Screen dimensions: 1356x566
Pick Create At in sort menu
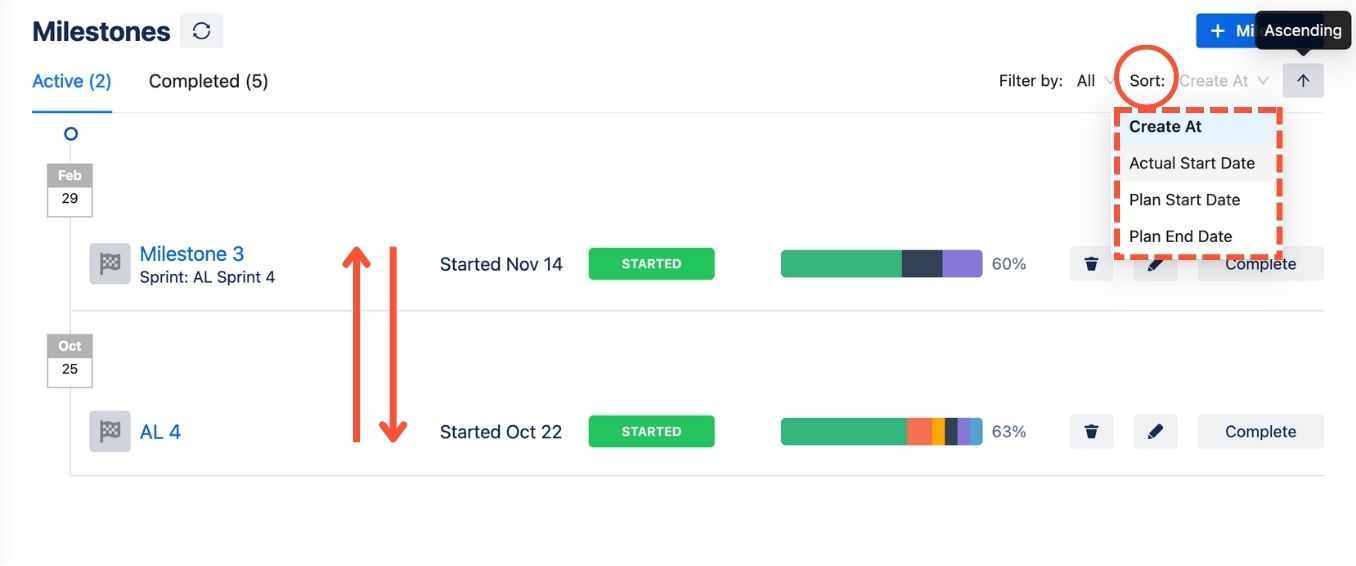click(1165, 127)
